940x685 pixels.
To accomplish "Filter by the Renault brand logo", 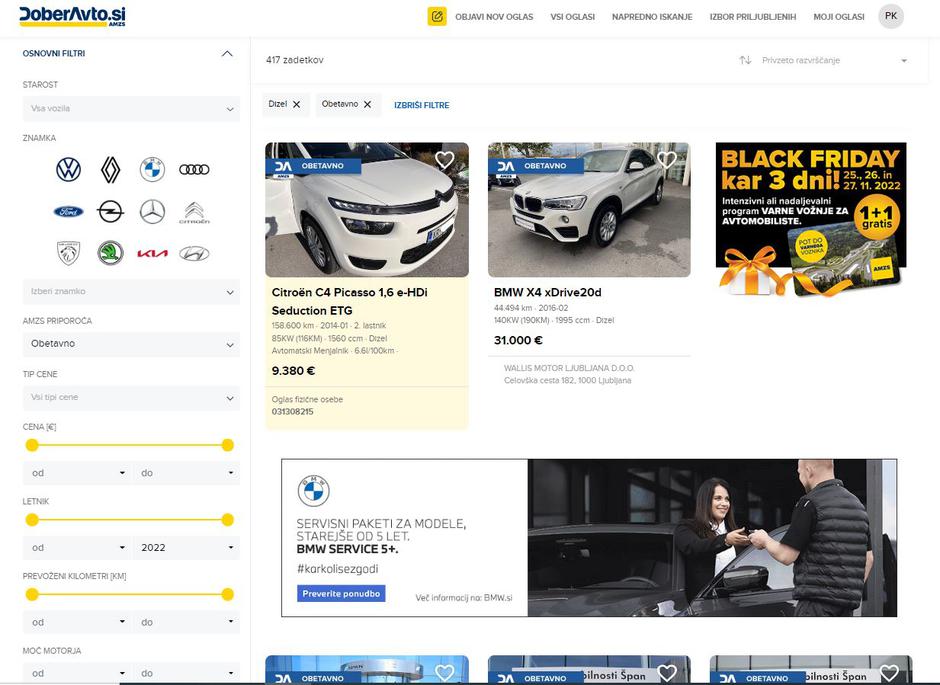I will [x=110, y=170].
